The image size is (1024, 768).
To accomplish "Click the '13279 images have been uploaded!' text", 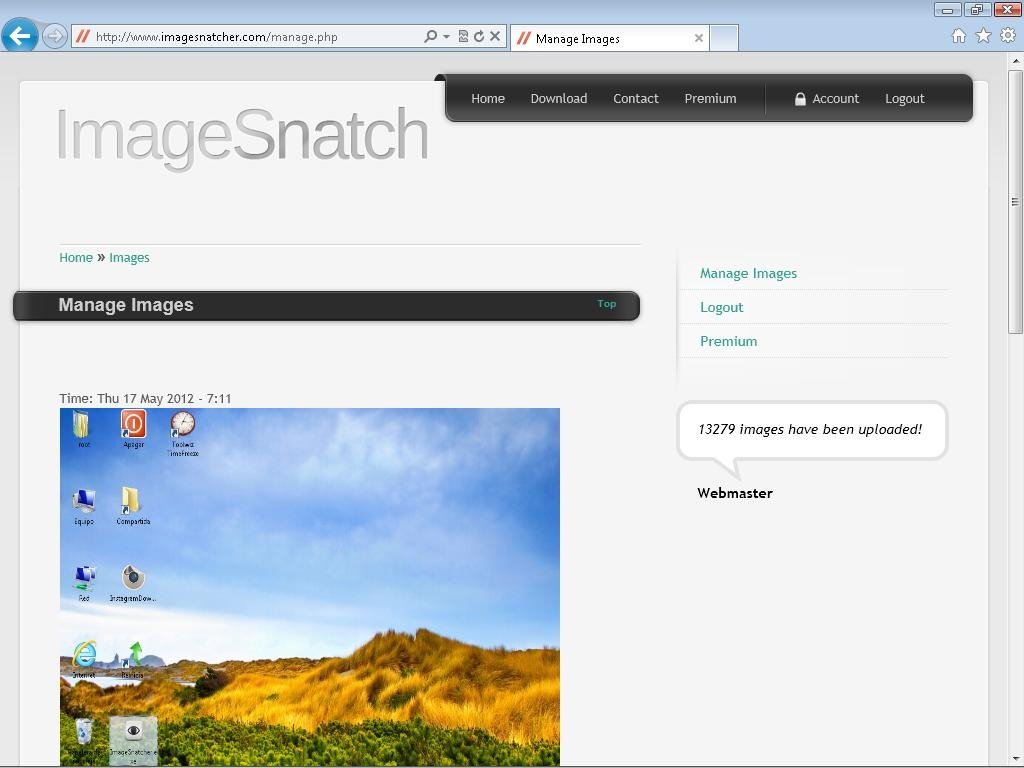I will click(x=810, y=429).
